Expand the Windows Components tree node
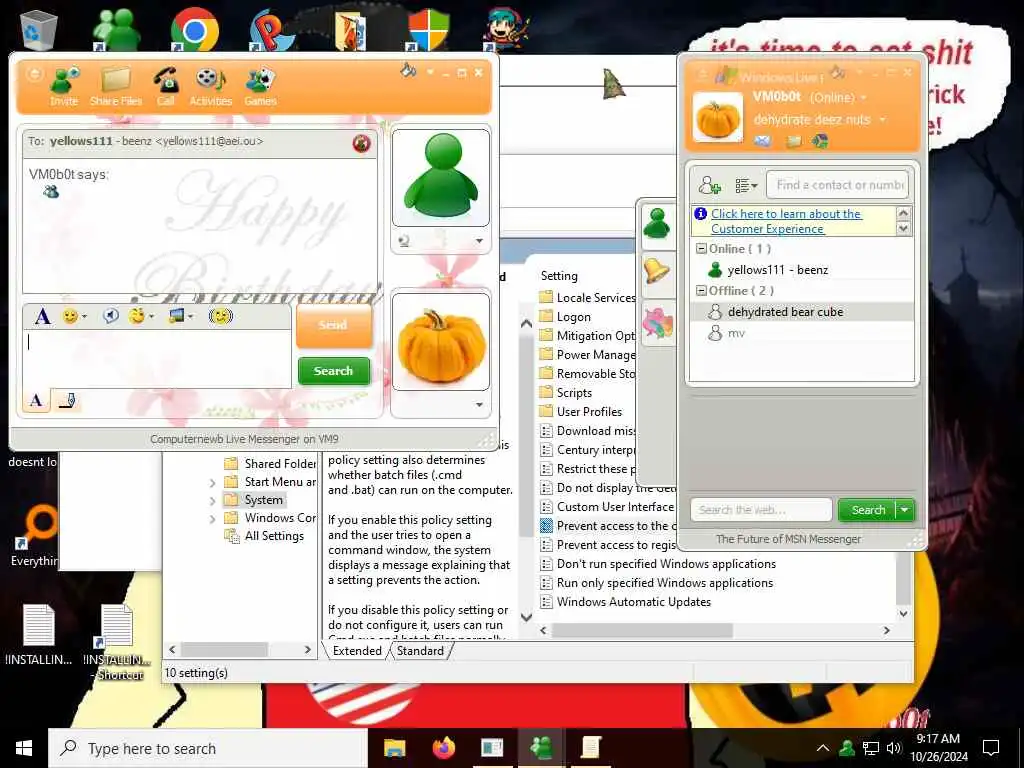The height and width of the screenshot is (768, 1024). 212,520
